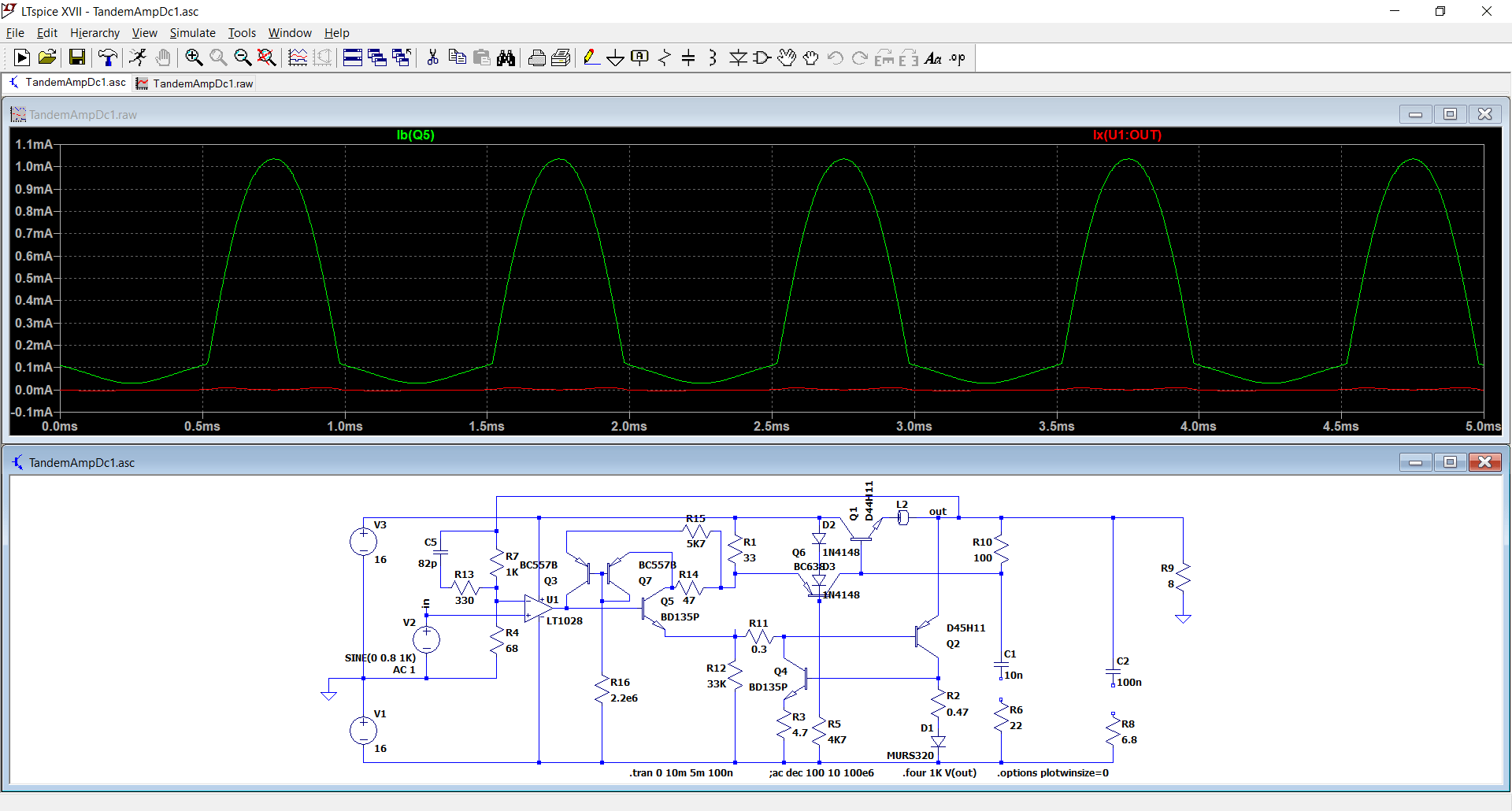Open the Control Panel hammer icon
This screenshot has height=811, width=1512.
click(107, 57)
